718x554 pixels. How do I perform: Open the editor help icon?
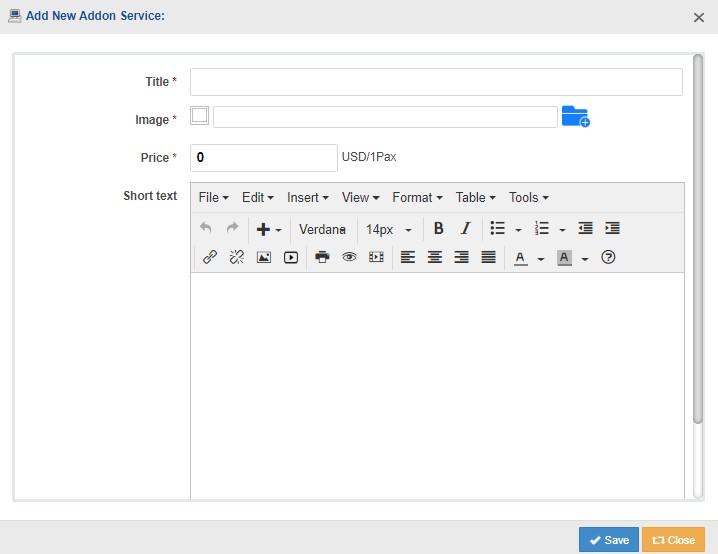click(x=608, y=257)
